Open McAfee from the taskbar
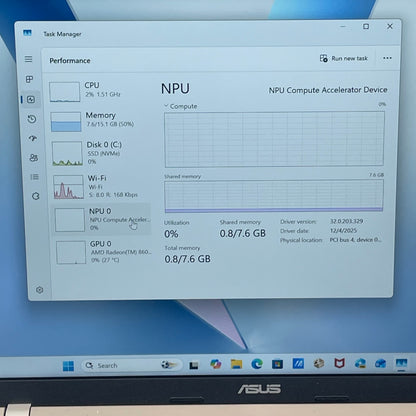The height and width of the screenshot is (416, 416). pyautogui.click(x=339, y=363)
